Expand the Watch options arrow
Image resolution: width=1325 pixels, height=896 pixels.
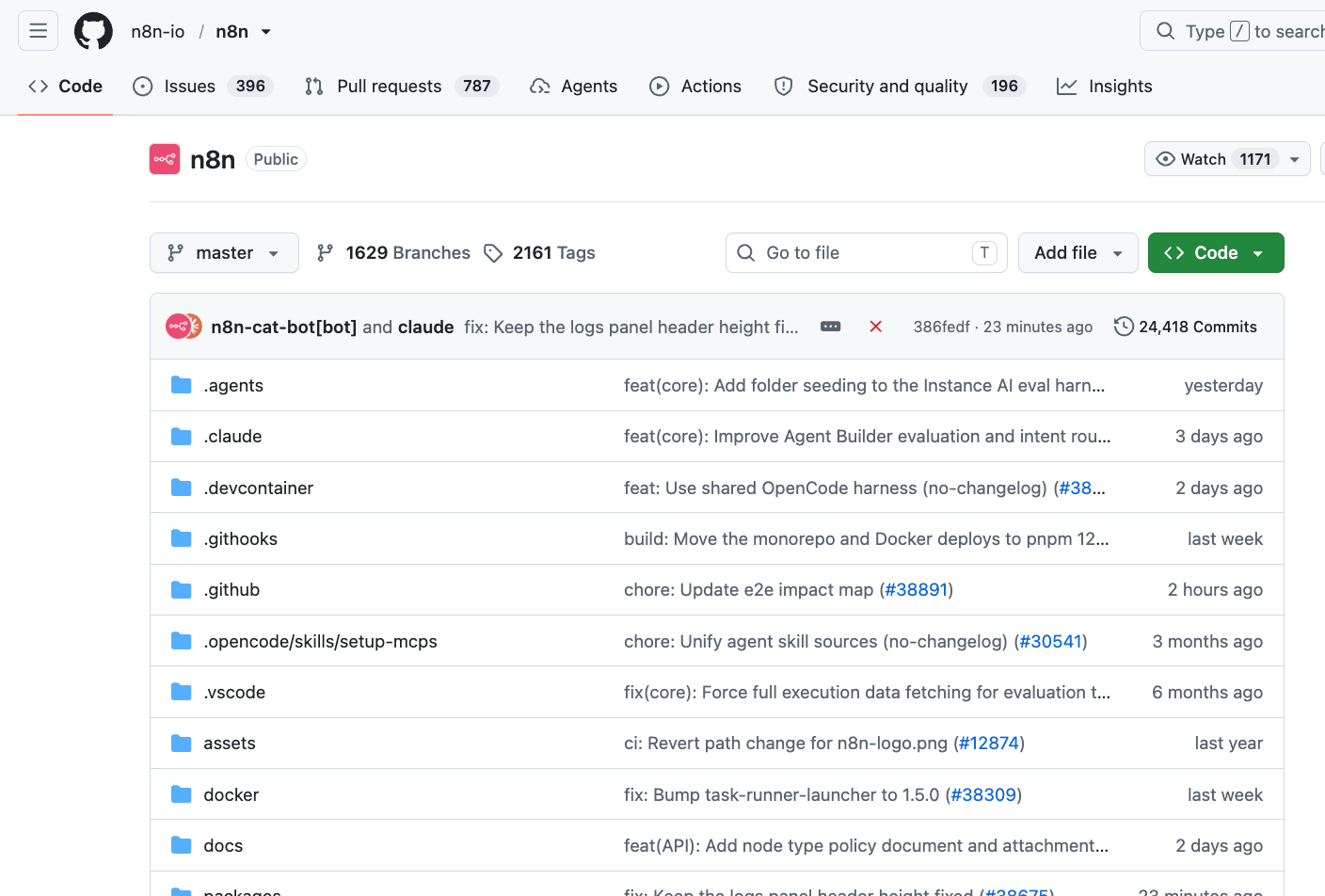1295,159
